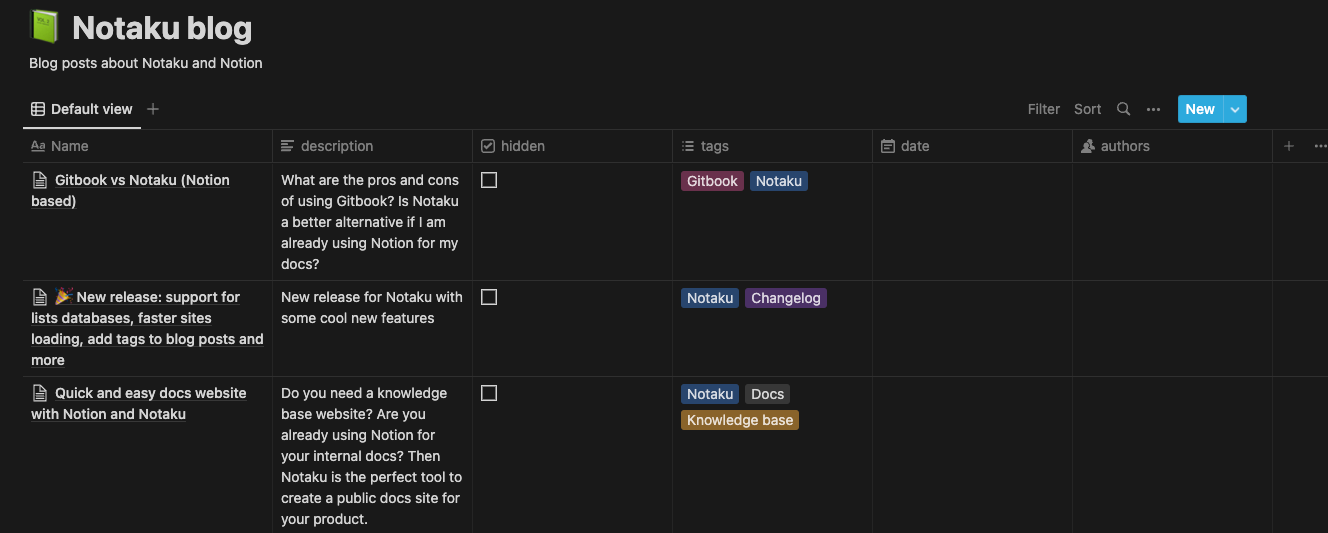Click page icon of Quick and easy docs row
Viewport: 1328px width, 533px height.
[x=40, y=393]
